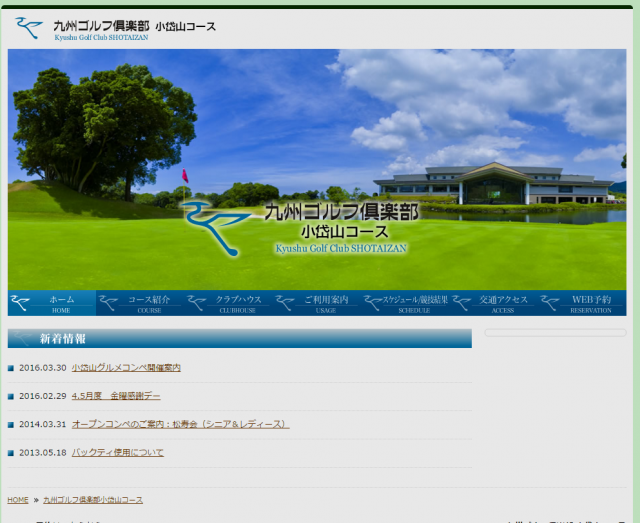Image resolution: width=640 pixels, height=523 pixels.
Task: Click the Kyushu Golf Club header logo
Action: click(115, 28)
